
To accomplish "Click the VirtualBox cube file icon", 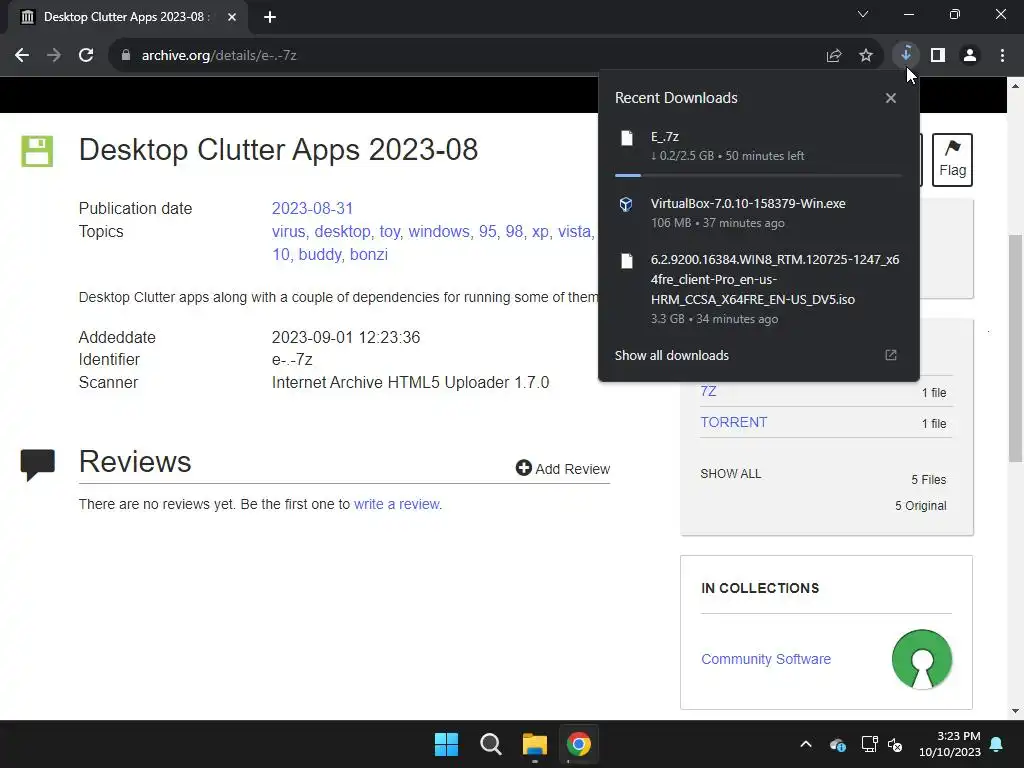I will 626,204.
